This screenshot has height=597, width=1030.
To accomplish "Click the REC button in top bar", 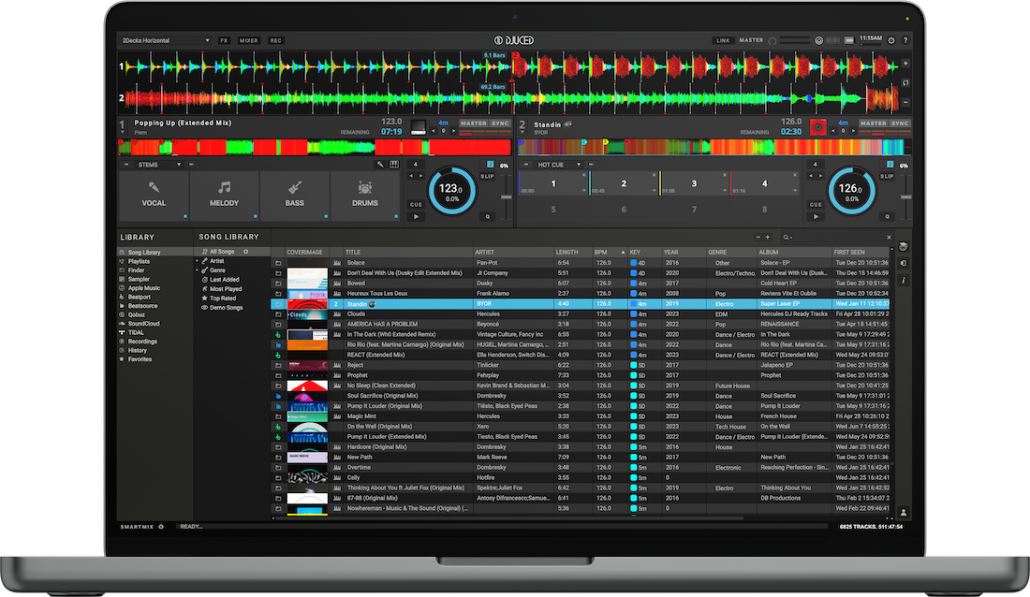I will pos(276,40).
